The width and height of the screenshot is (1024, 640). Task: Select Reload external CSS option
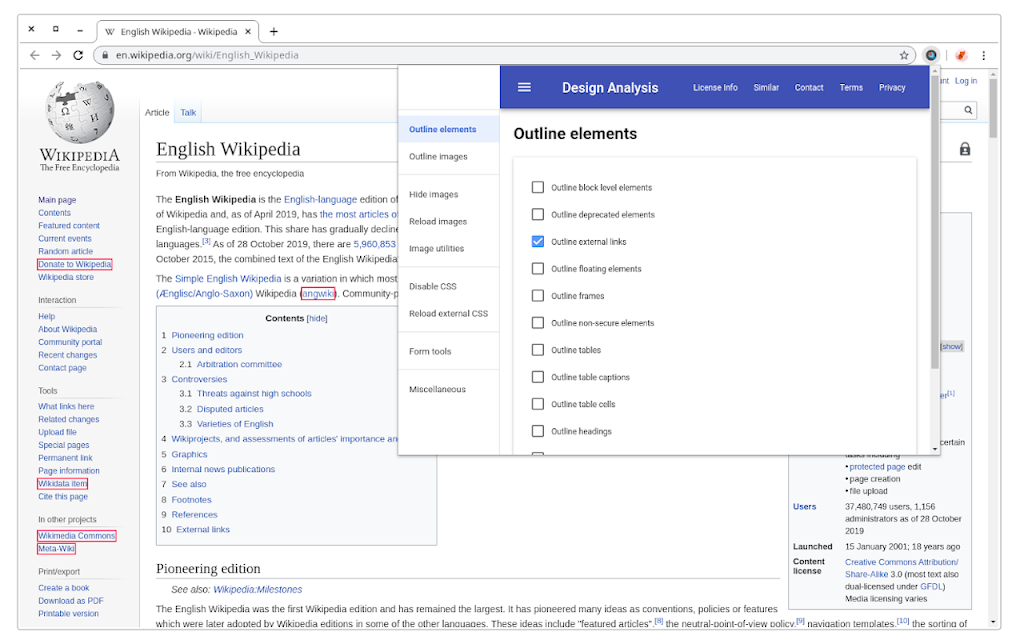click(449, 313)
